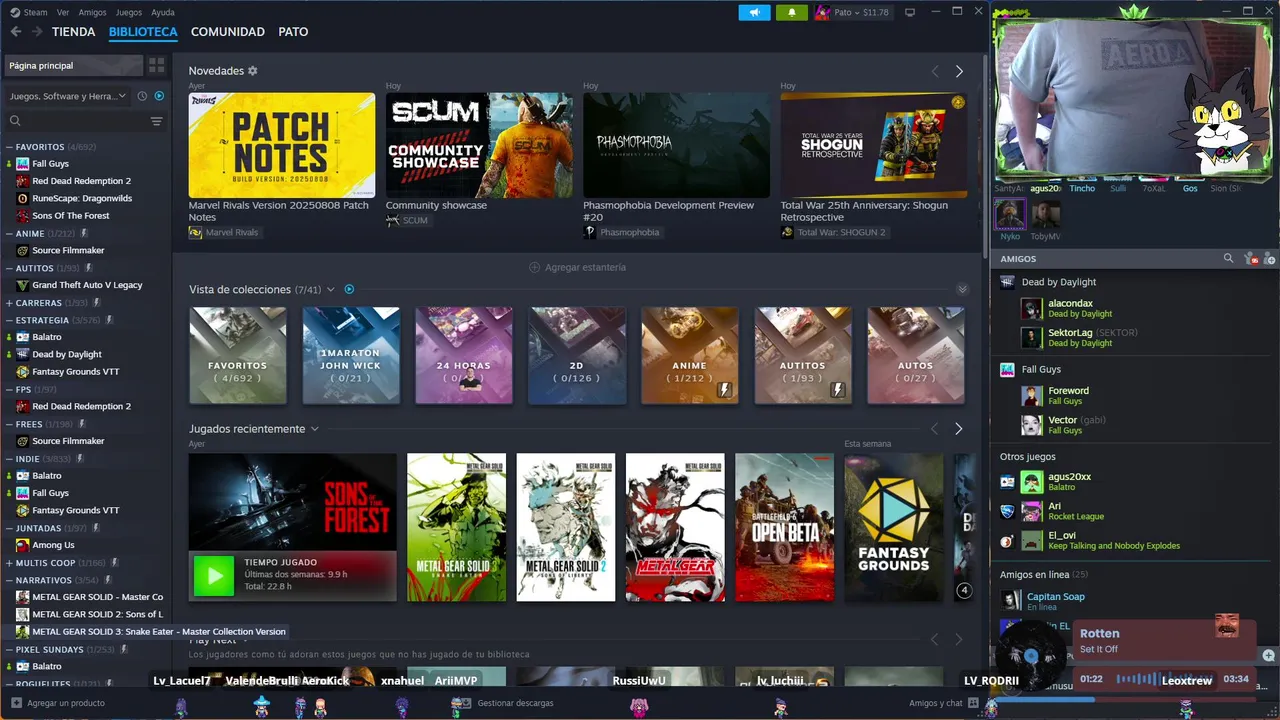The image size is (1280, 720).
Task: Click the library search magnifier icon
Action: tap(15, 121)
